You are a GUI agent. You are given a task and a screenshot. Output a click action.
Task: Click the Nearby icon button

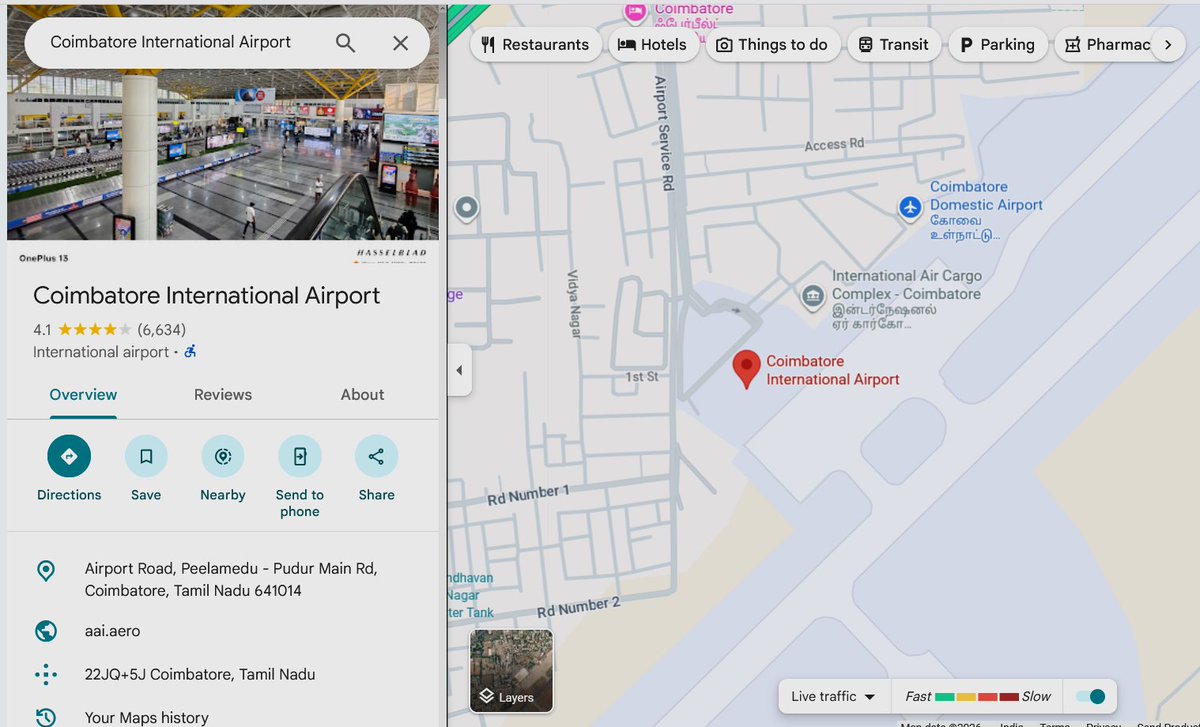coord(223,456)
